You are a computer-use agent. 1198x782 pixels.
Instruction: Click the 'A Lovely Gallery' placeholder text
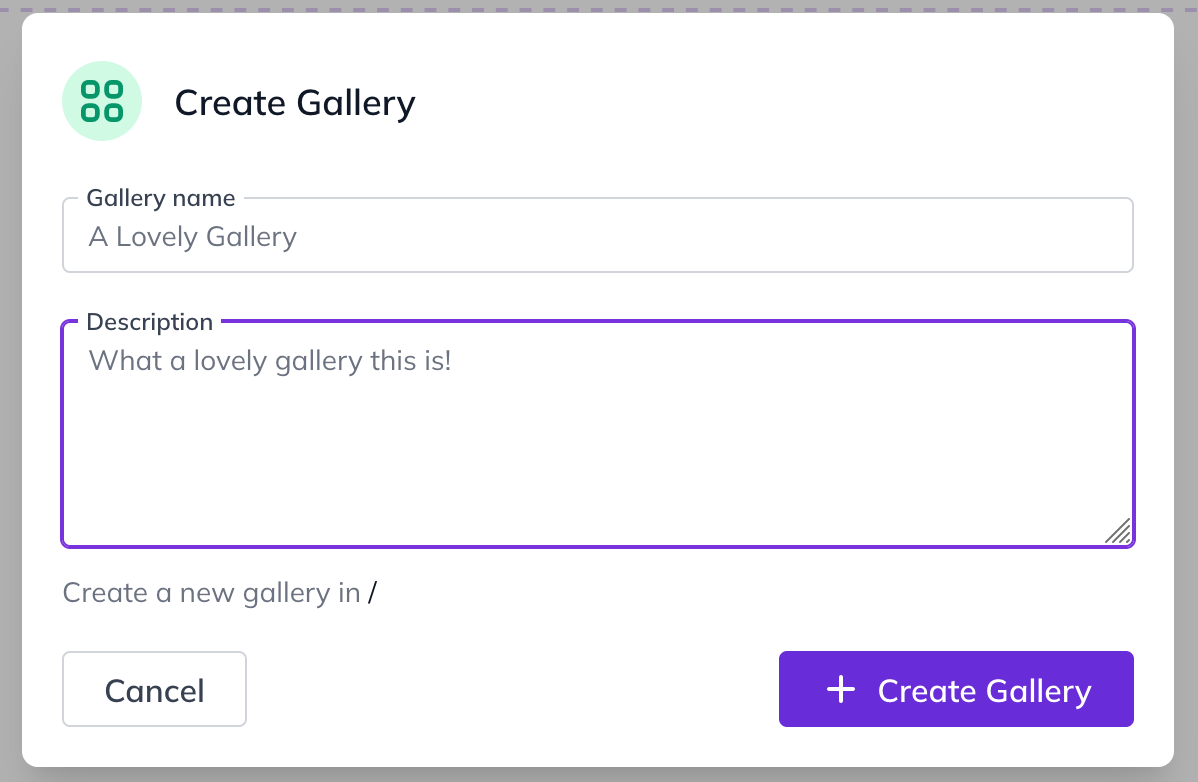(x=193, y=237)
